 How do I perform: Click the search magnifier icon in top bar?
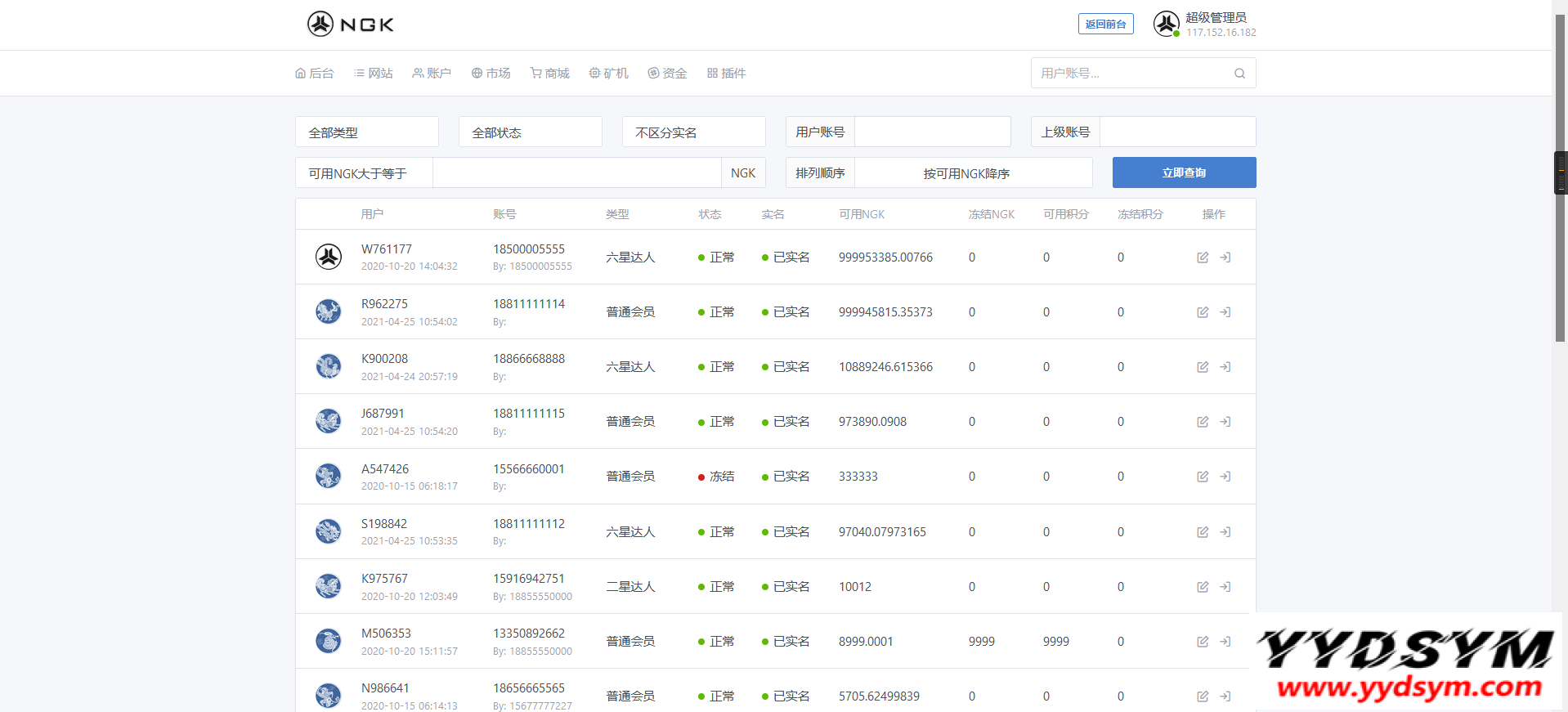1239,74
